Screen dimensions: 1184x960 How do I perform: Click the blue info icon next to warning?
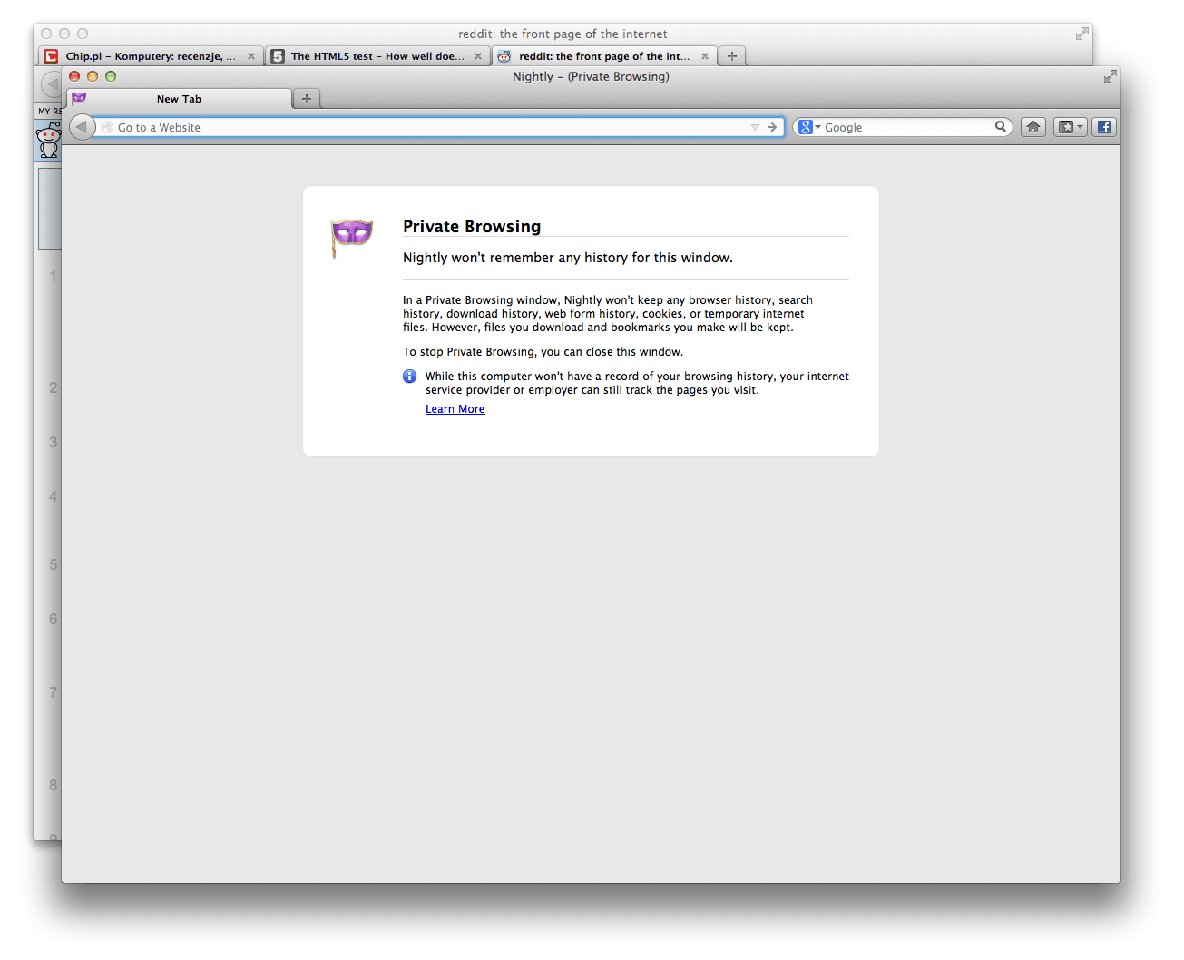pos(409,376)
